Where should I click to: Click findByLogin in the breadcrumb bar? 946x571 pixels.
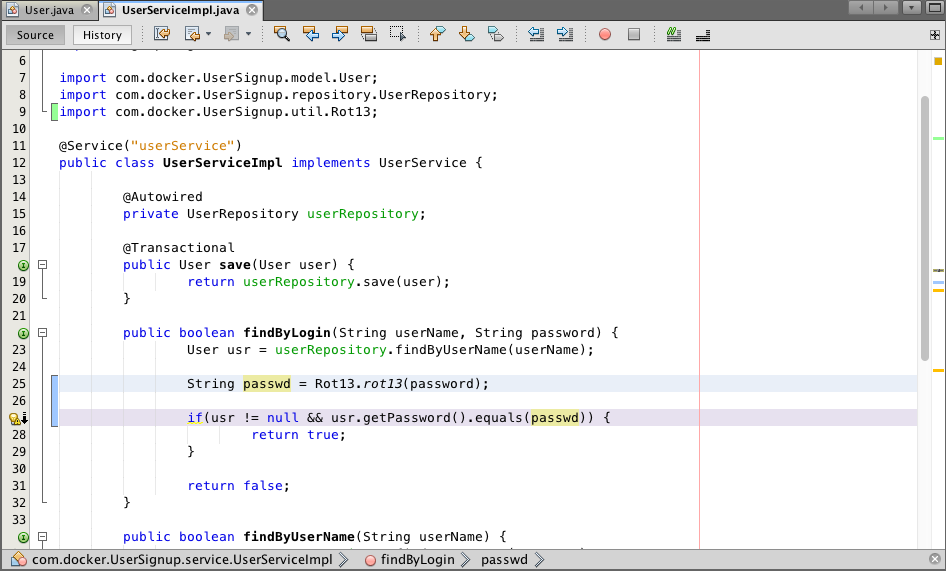[x=418, y=560]
